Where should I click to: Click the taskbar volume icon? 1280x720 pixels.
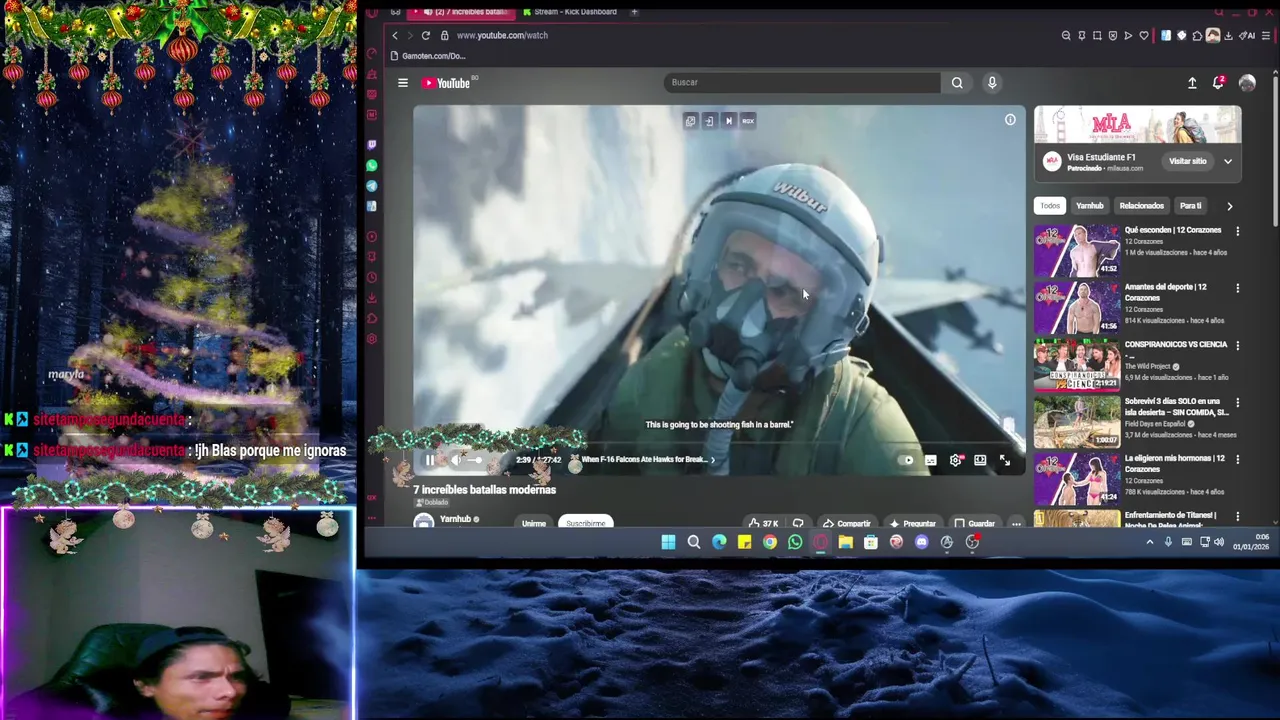tap(1219, 542)
